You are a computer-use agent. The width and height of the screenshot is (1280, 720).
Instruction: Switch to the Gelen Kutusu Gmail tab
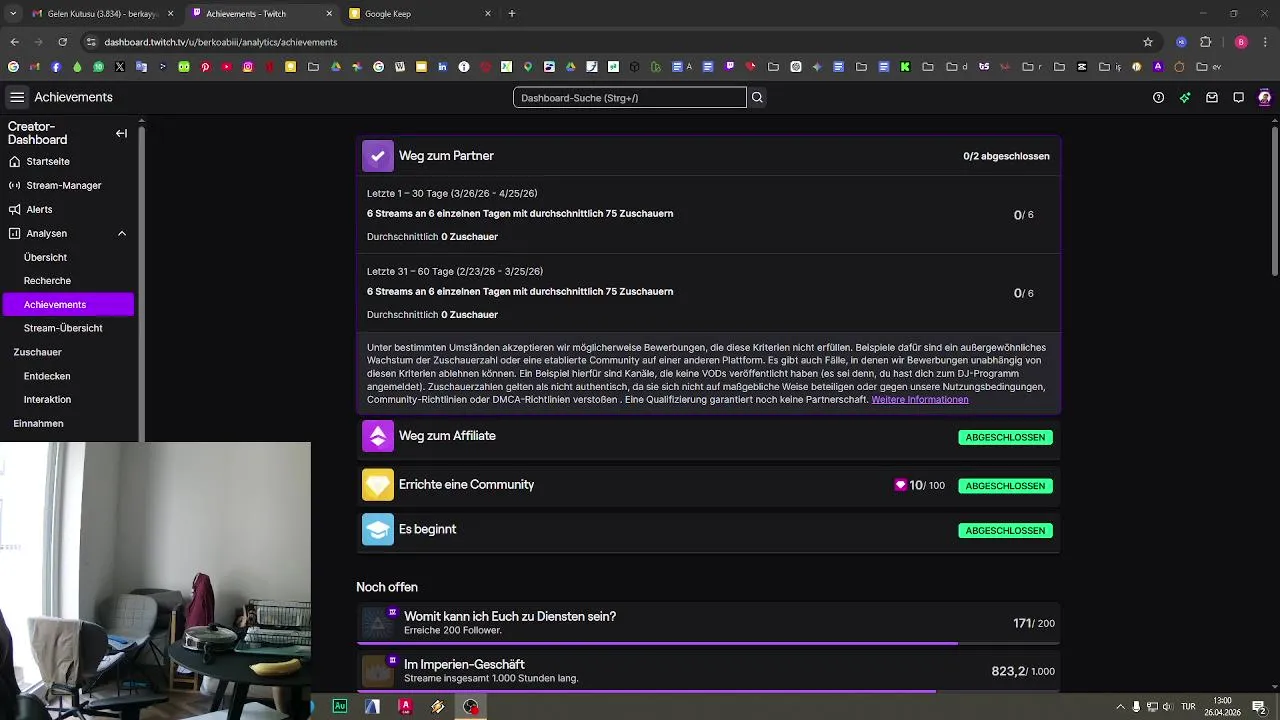(102, 14)
